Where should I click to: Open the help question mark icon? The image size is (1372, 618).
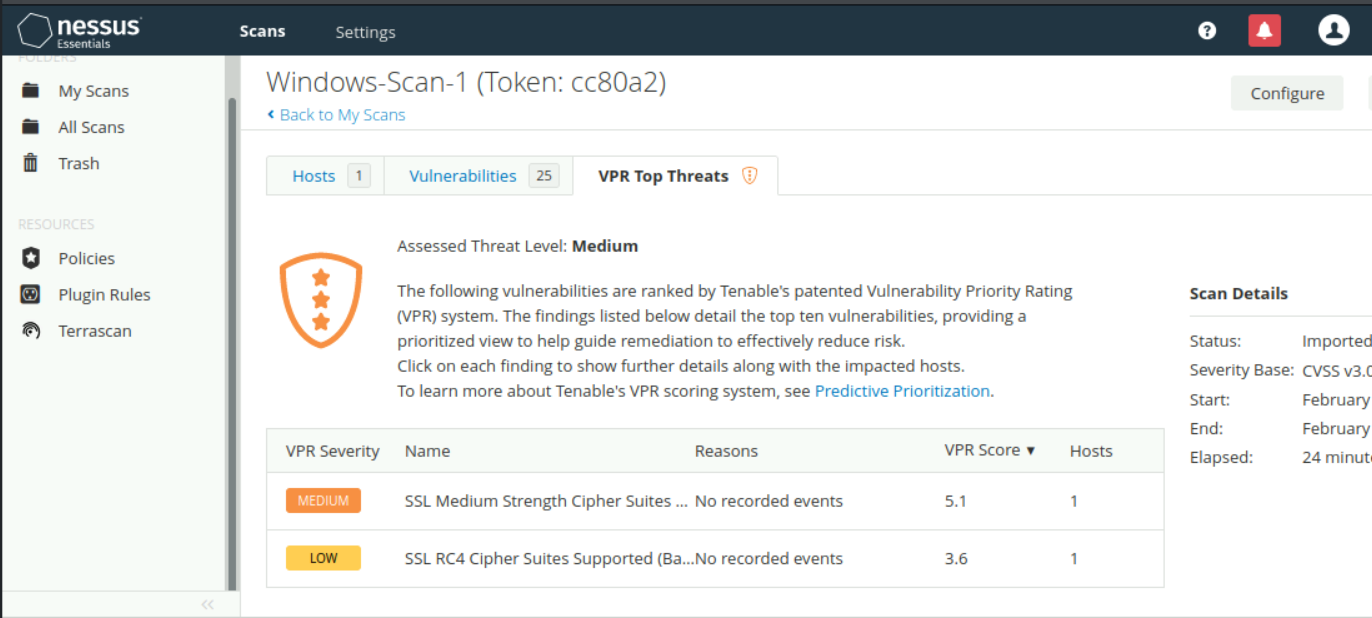pos(1207,31)
